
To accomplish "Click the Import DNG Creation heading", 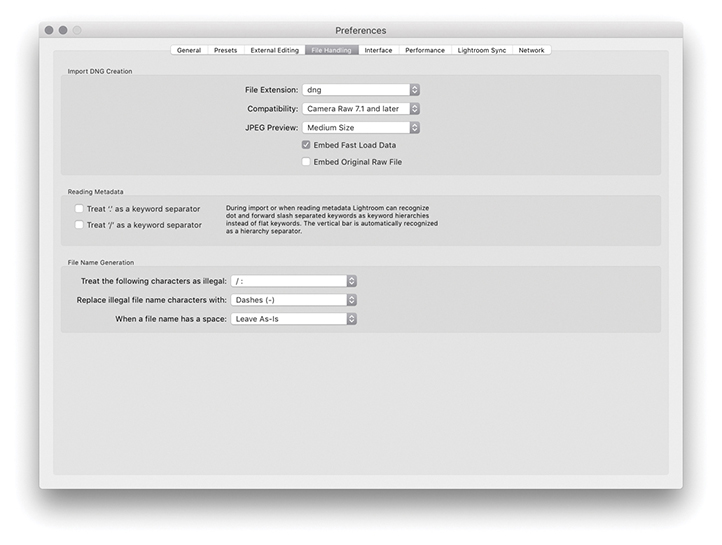I will coord(100,71).
